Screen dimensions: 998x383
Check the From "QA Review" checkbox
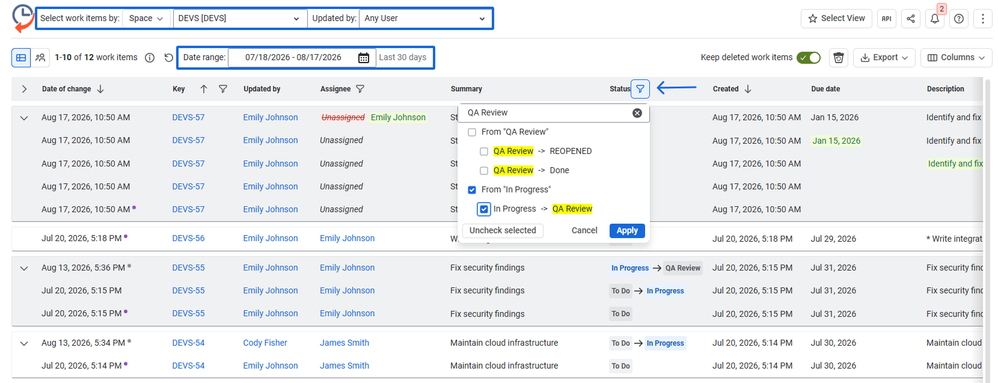coord(472,132)
